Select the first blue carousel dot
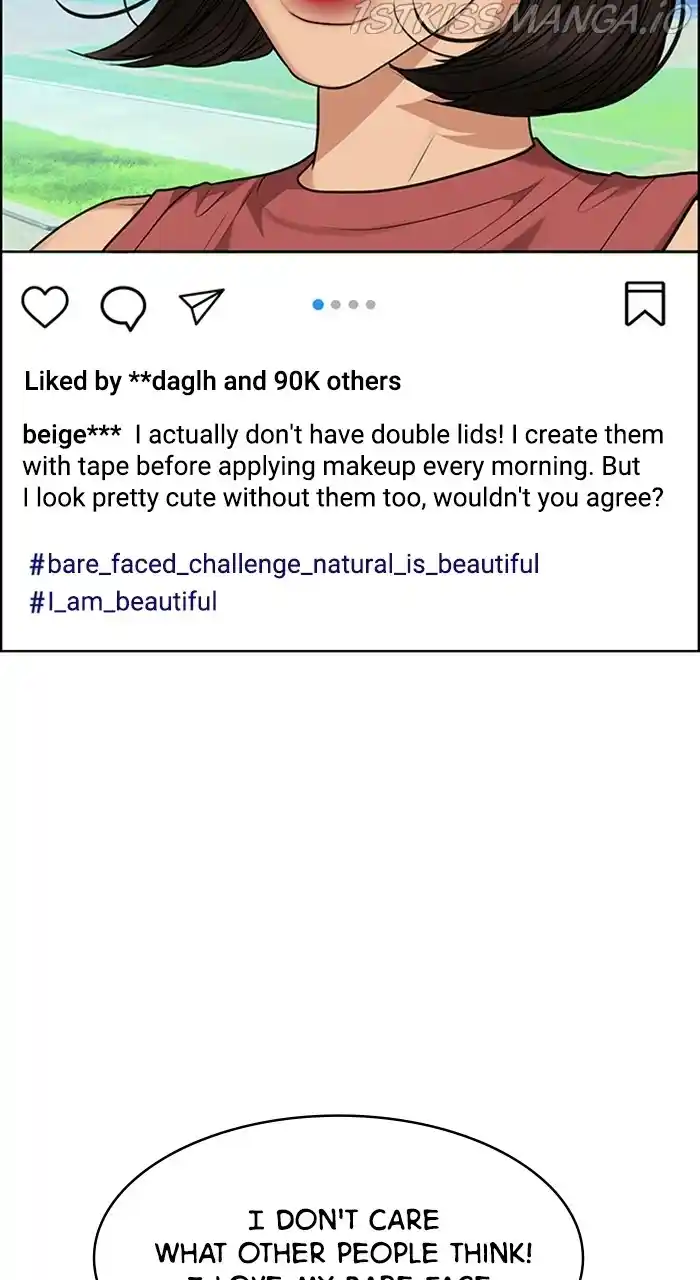The width and height of the screenshot is (700, 1280). [318, 304]
